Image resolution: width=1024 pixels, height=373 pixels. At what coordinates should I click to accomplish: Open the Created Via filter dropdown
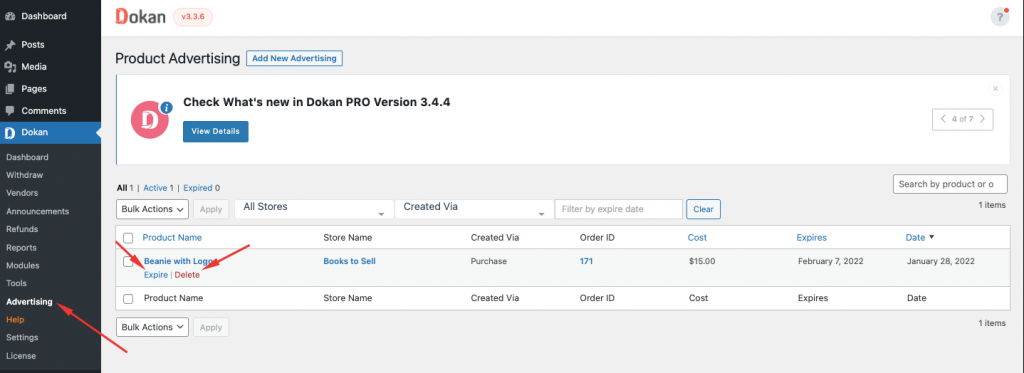[x=474, y=209]
